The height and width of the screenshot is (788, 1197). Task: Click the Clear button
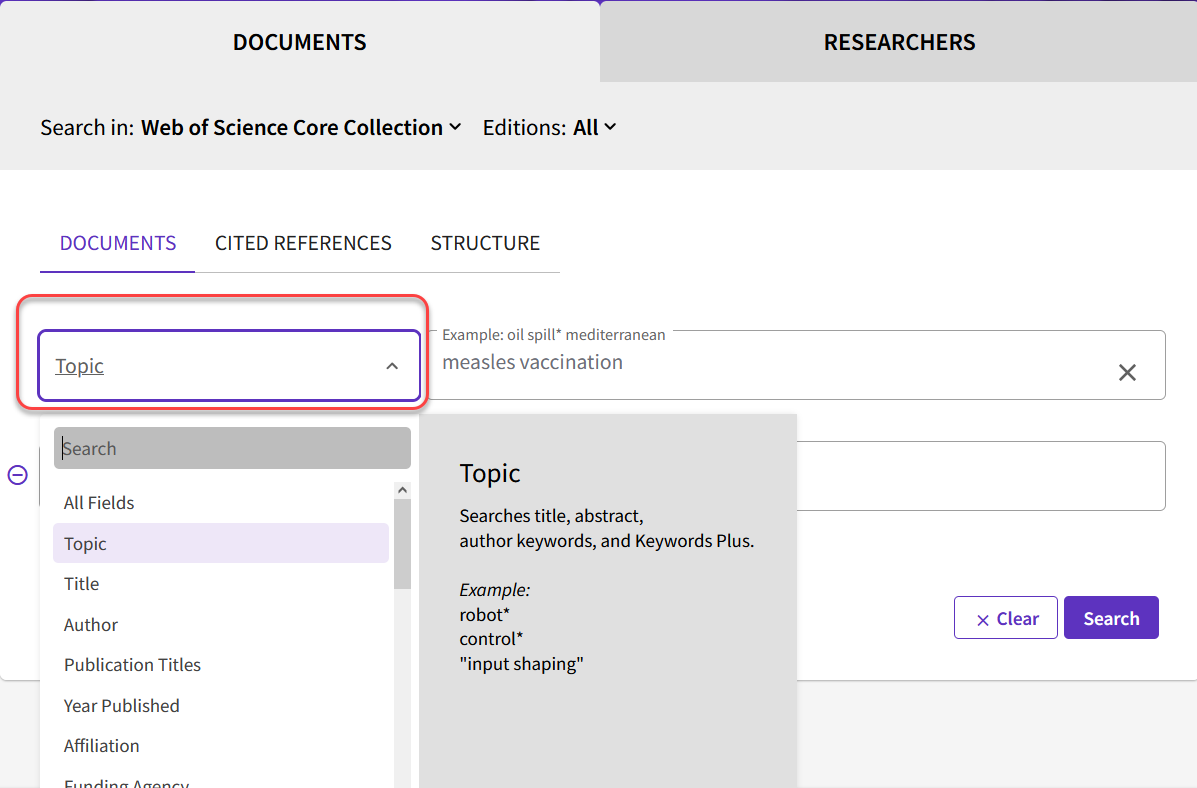point(1005,618)
